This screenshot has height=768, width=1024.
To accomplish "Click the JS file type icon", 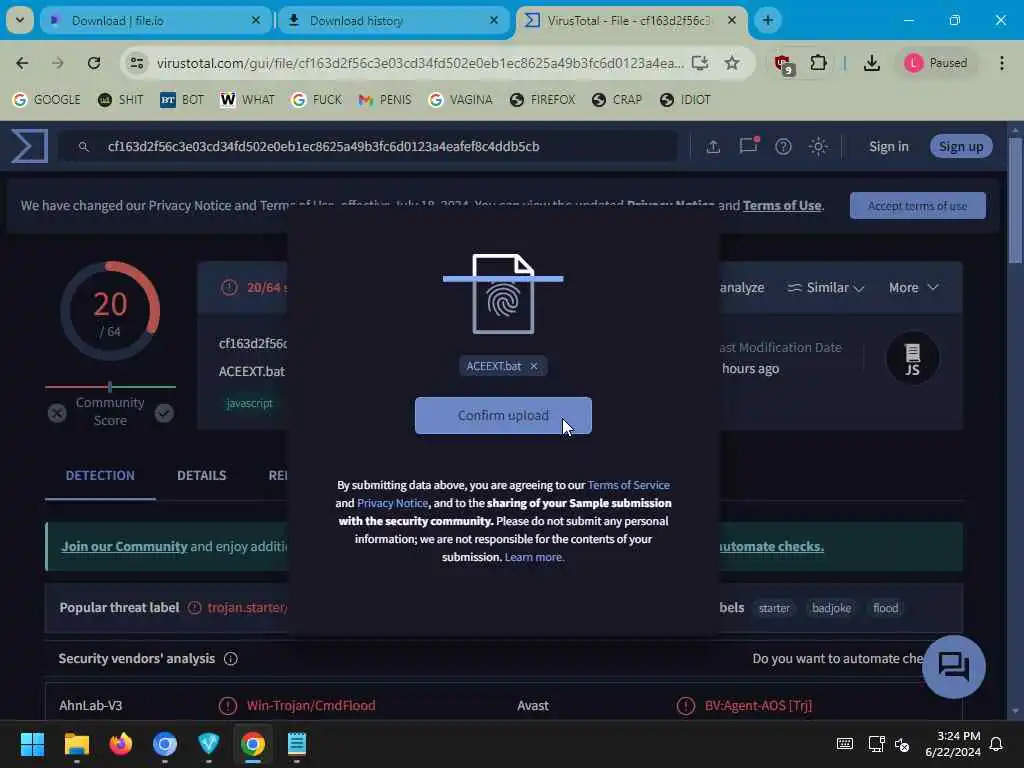I will [912, 358].
